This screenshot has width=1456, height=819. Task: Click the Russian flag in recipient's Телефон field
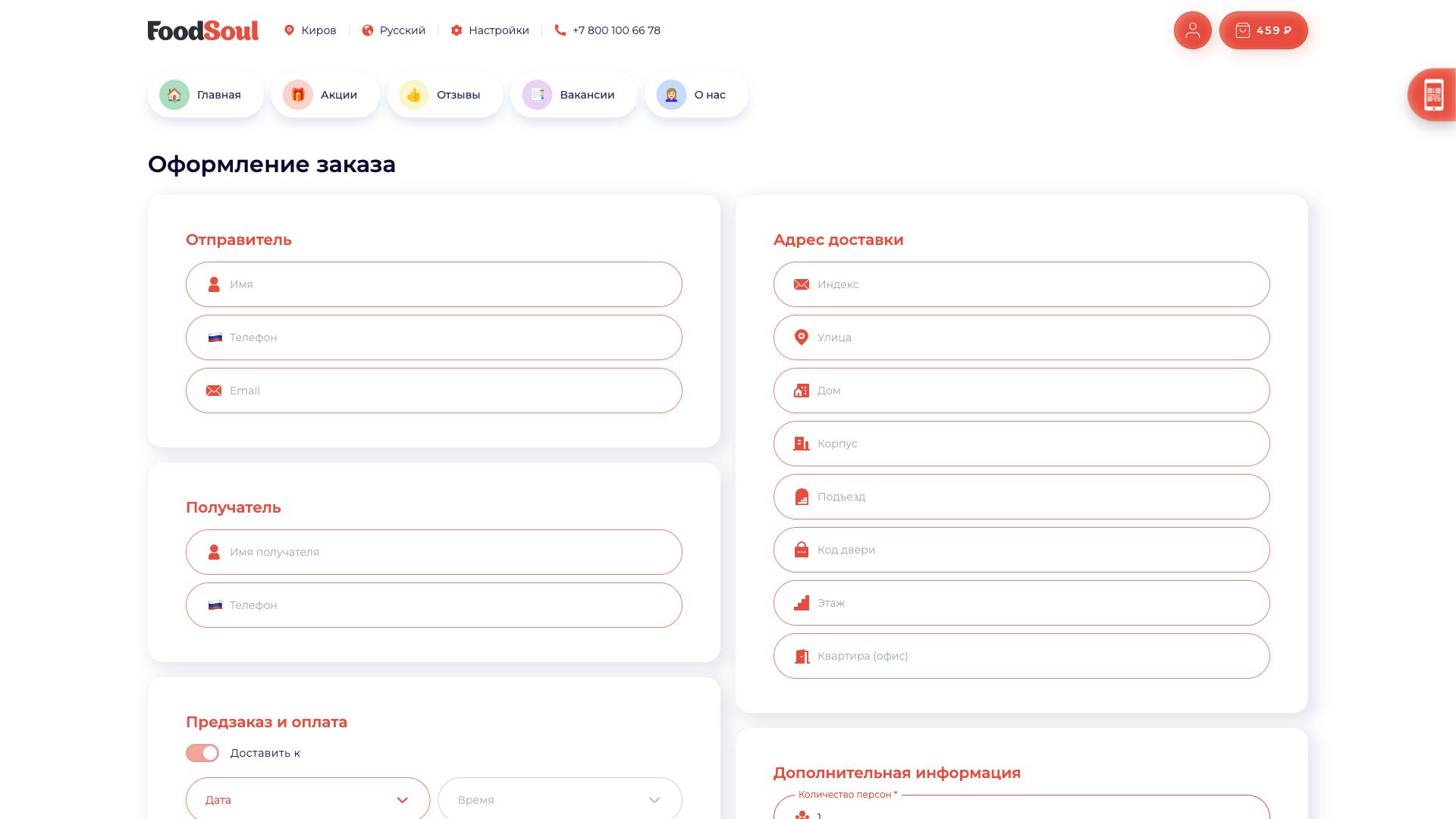pos(215,605)
